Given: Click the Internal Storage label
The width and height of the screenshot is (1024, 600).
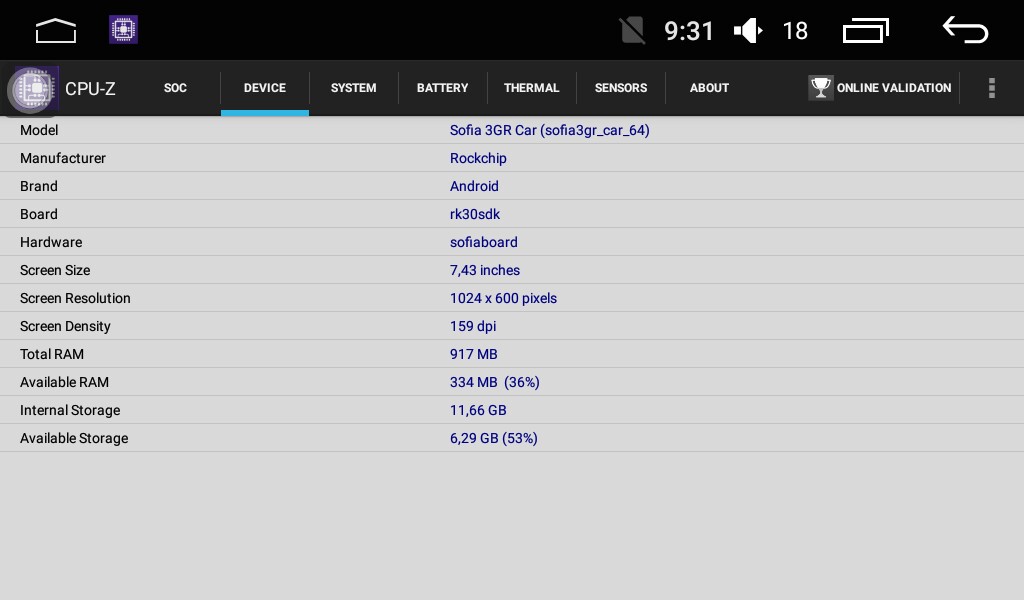Looking at the screenshot, I should coord(70,410).
